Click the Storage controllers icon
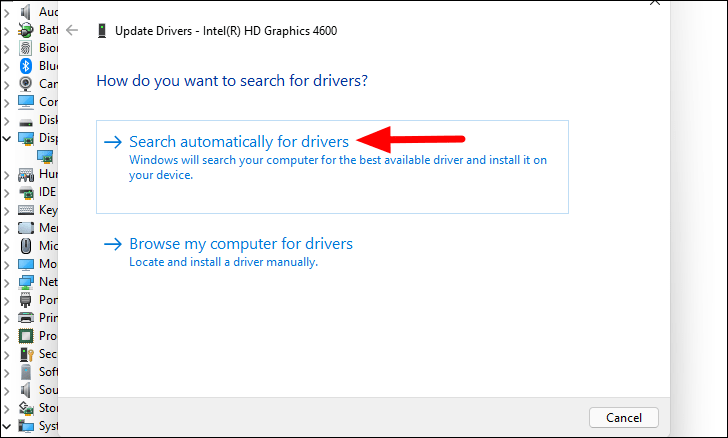Viewport: 728px width, 438px height. [x=26, y=408]
